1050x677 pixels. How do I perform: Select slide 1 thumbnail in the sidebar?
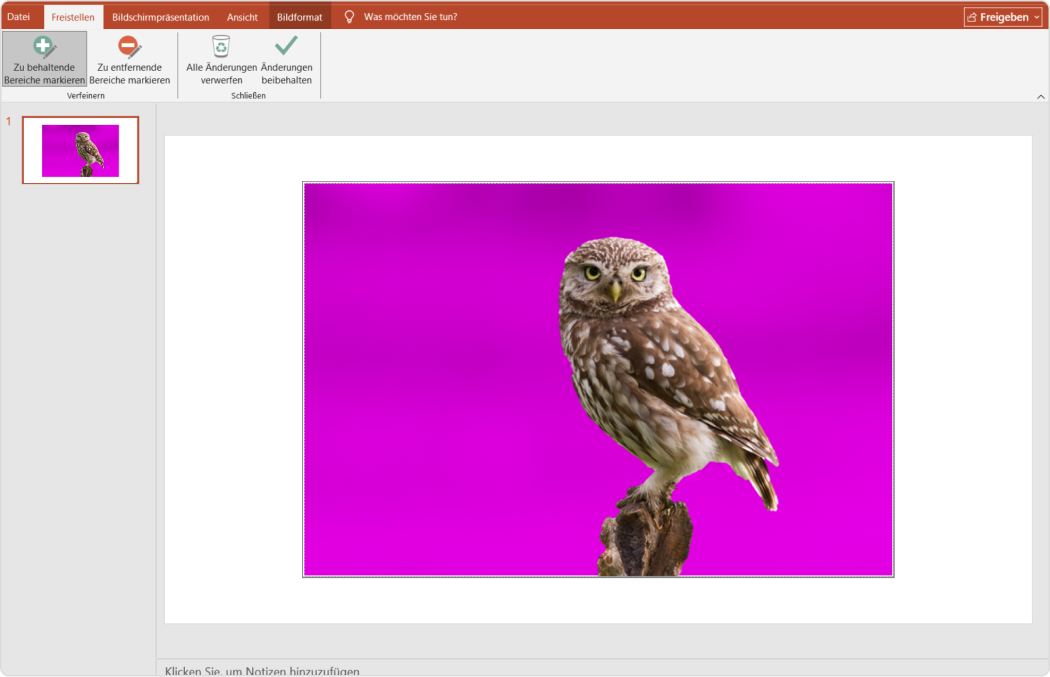pos(80,150)
